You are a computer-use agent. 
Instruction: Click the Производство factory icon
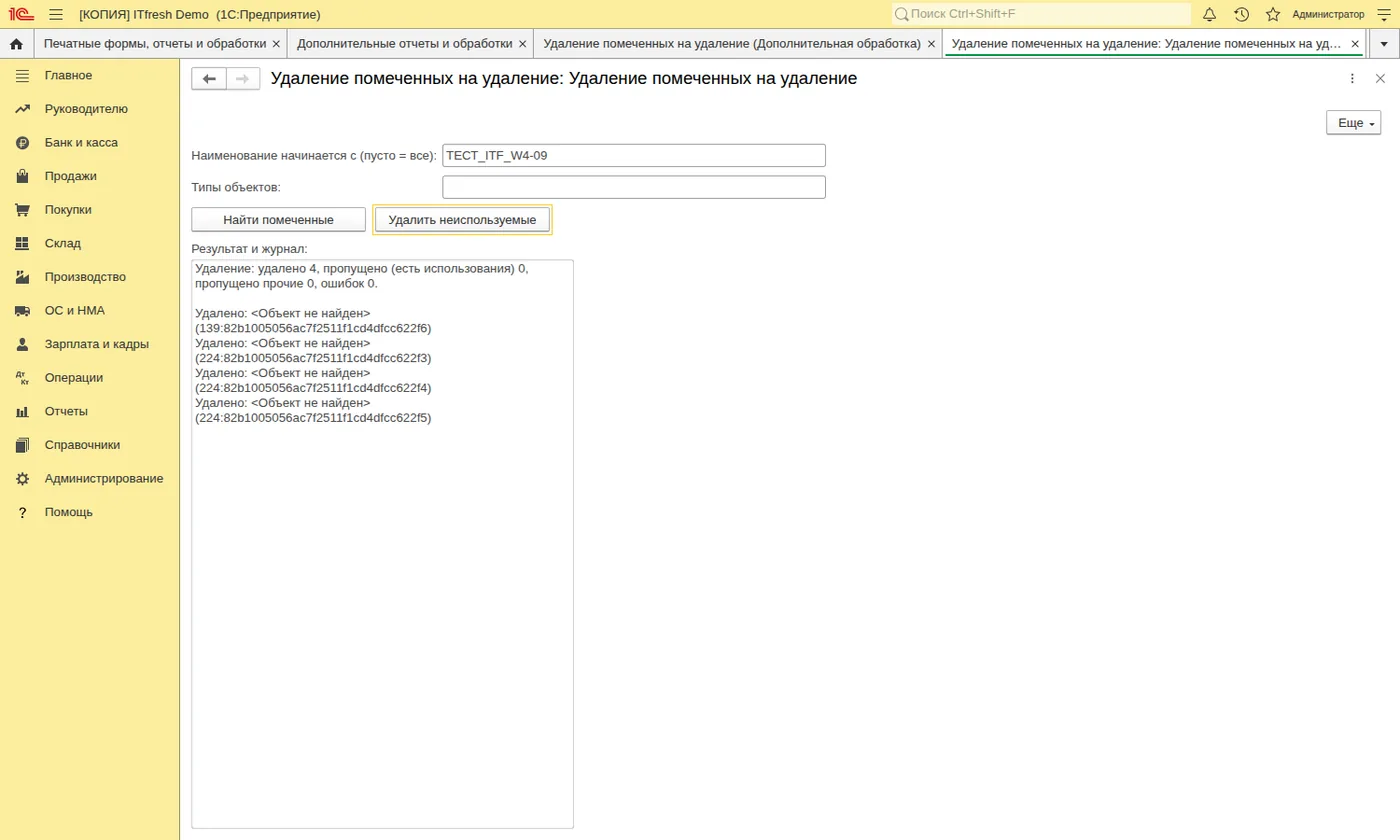pos(22,277)
